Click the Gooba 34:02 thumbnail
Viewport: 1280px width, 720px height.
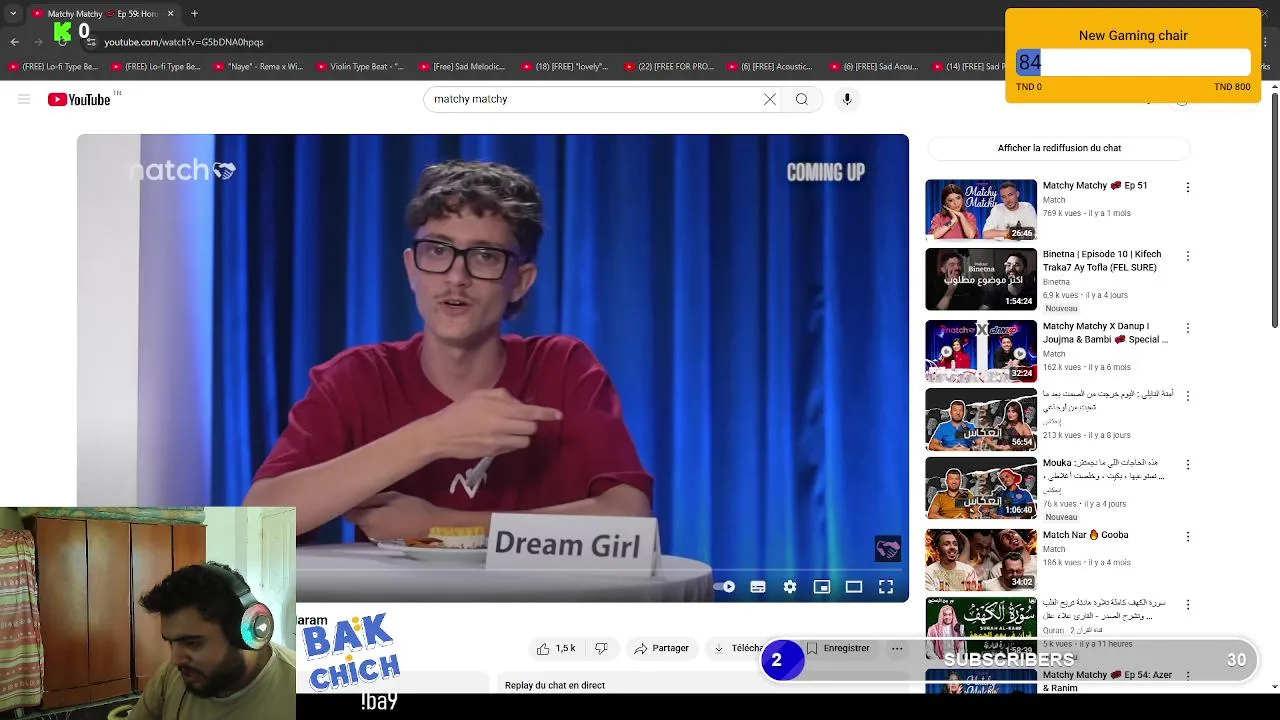tap(981, 560)
